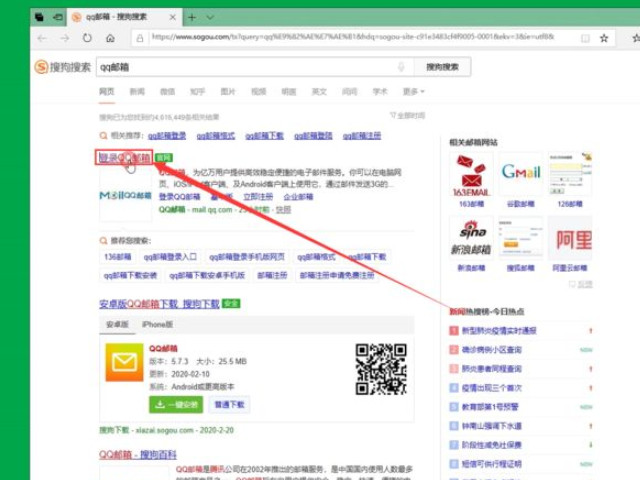This screenshot has height=480, width=640.
Task: Open the 视频 search tab
Action: [x=258, y=91]
